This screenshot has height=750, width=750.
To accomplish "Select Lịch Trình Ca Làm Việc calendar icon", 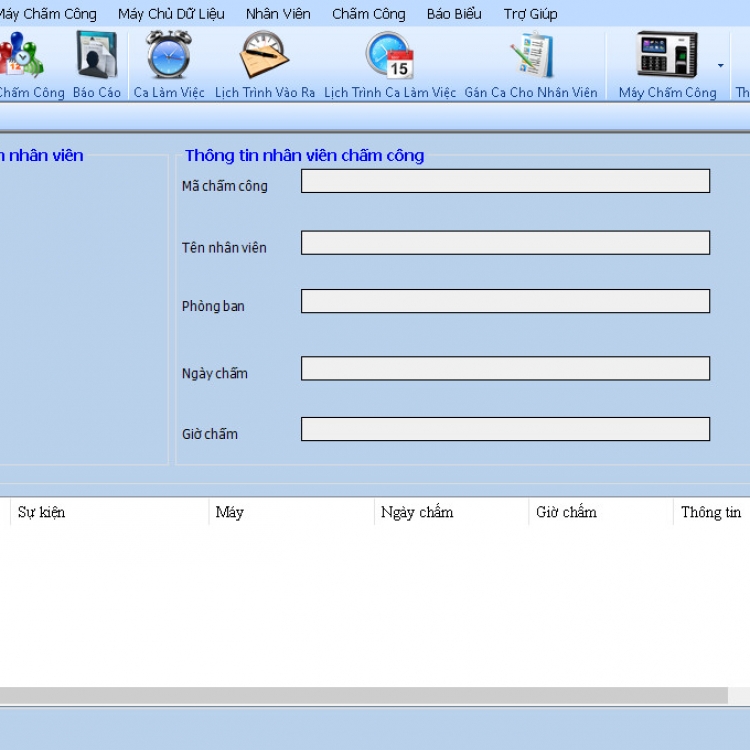I will click(390, 56).
